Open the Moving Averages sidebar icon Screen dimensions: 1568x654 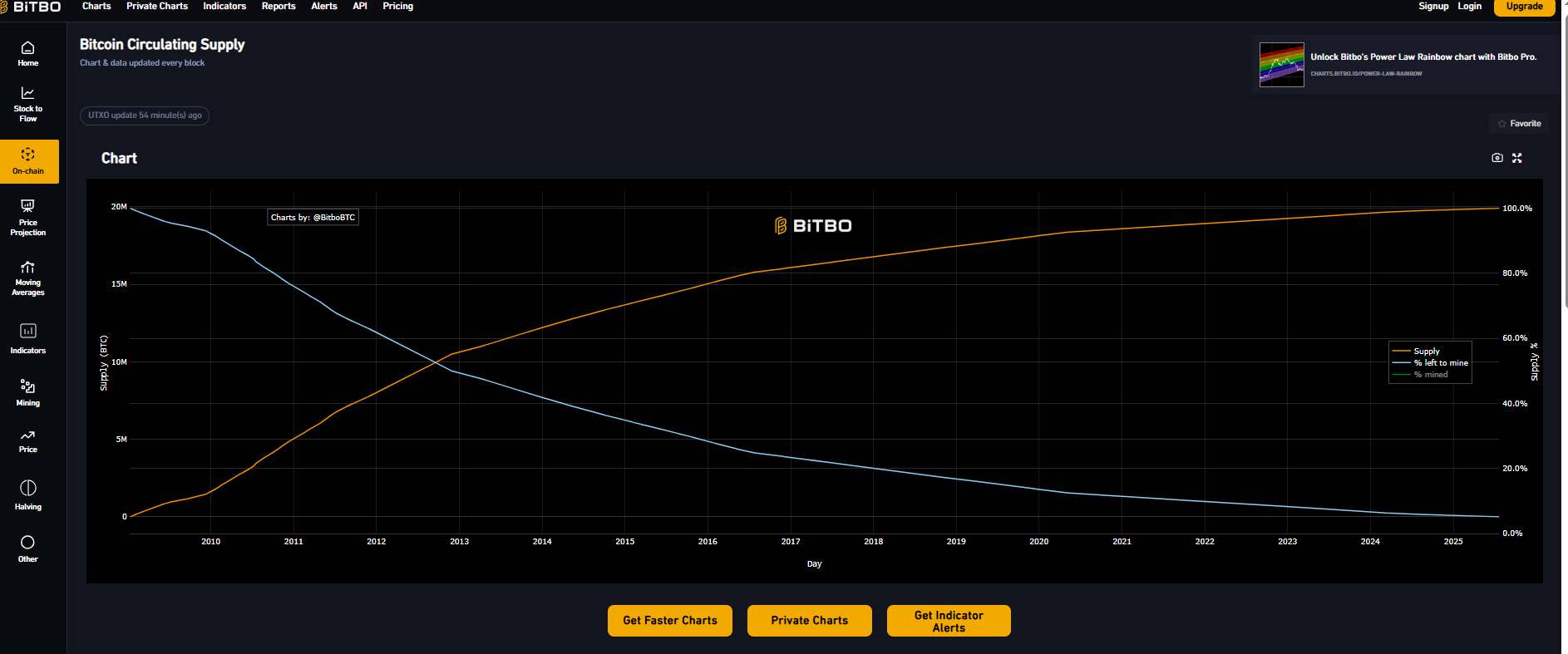(x=28, y=277)
